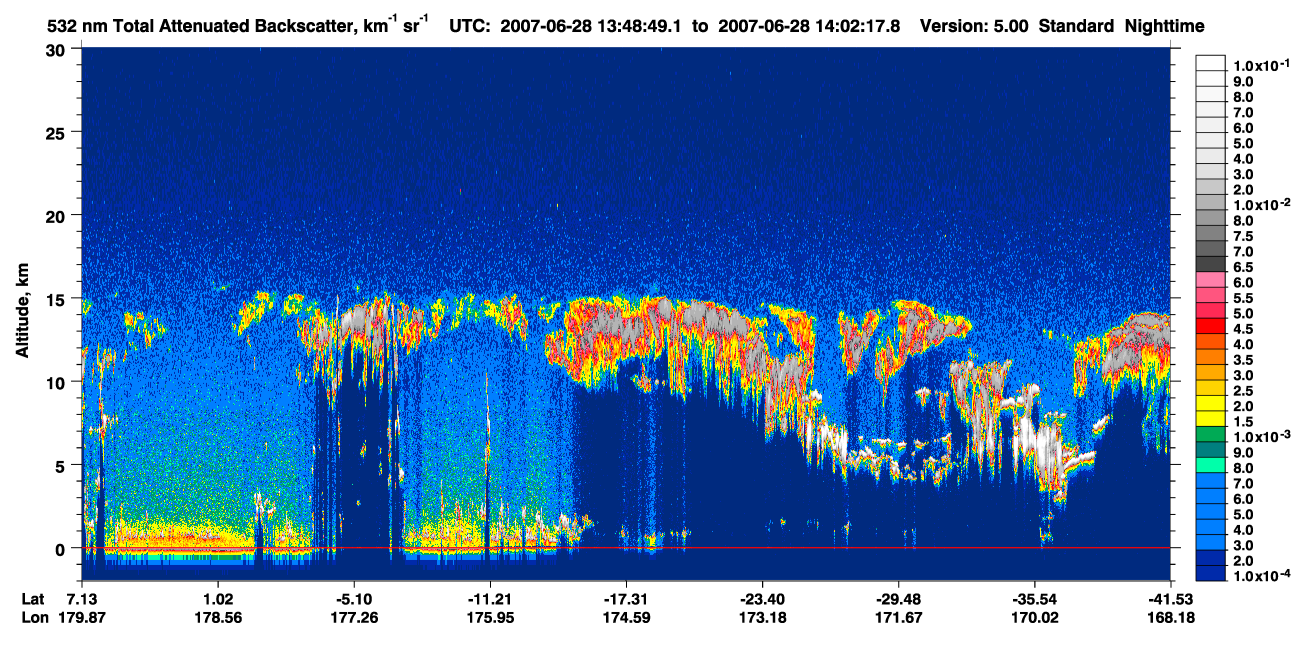Click the "Version: 5.00" label
This screenshot has height=667, width=1300.
pyautogui.click(x=975, y=26)
